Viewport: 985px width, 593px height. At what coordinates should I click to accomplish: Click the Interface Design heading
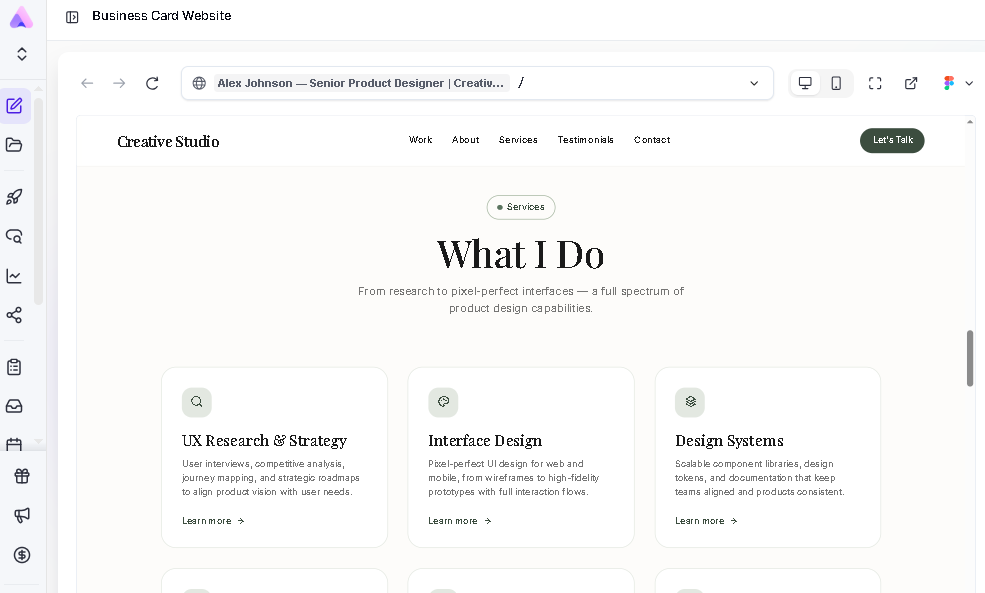click(485, 441)
